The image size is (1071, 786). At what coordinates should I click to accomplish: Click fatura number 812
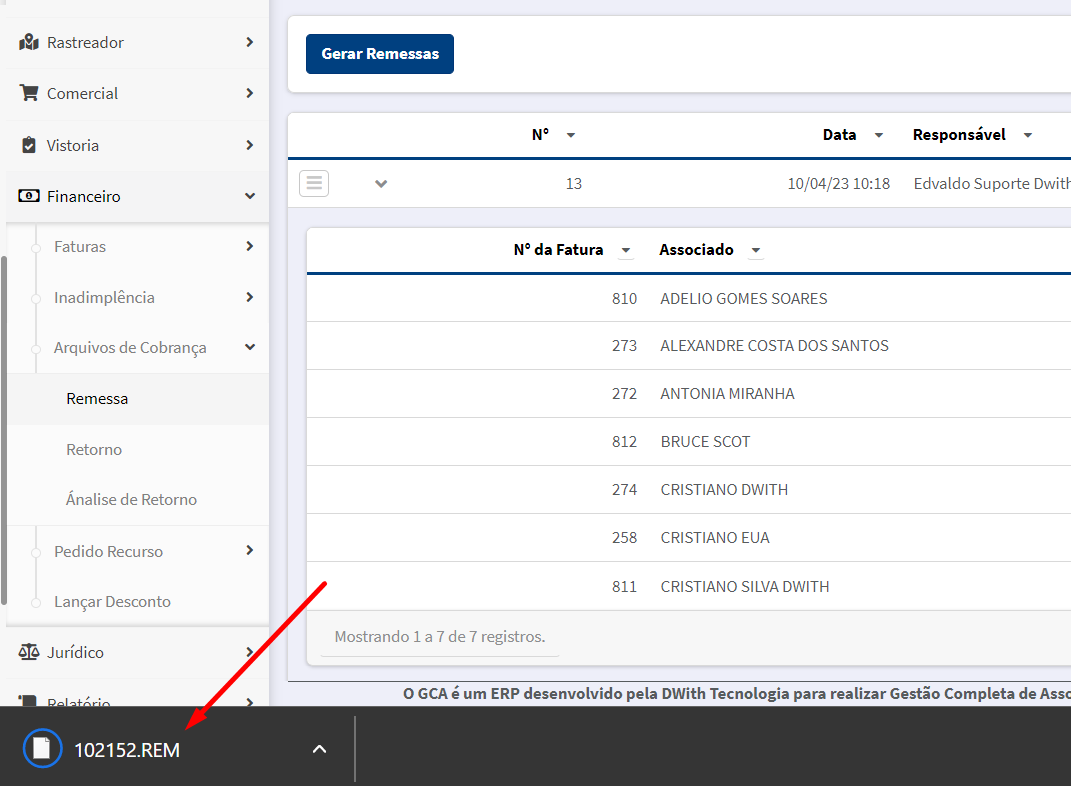[624, 442]
